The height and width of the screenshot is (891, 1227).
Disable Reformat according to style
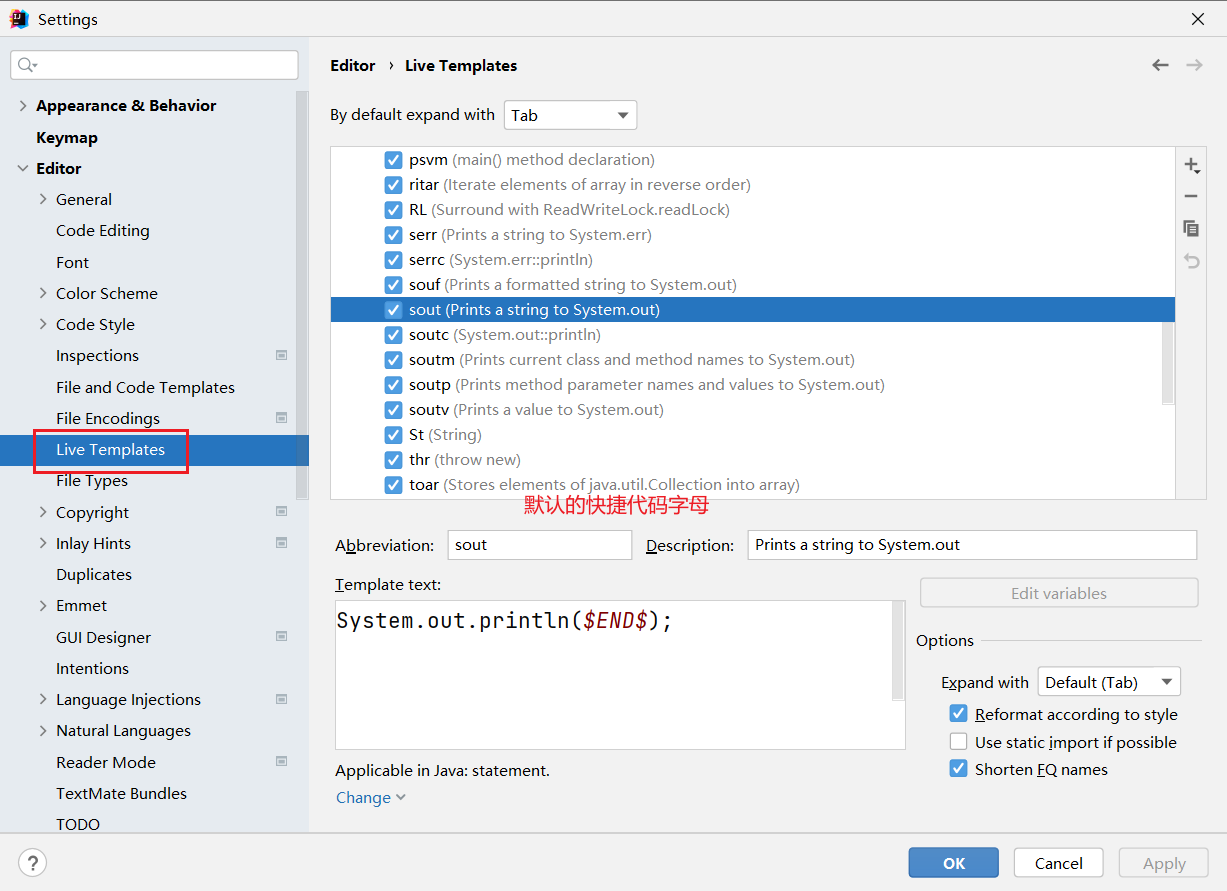click(958, 714)
